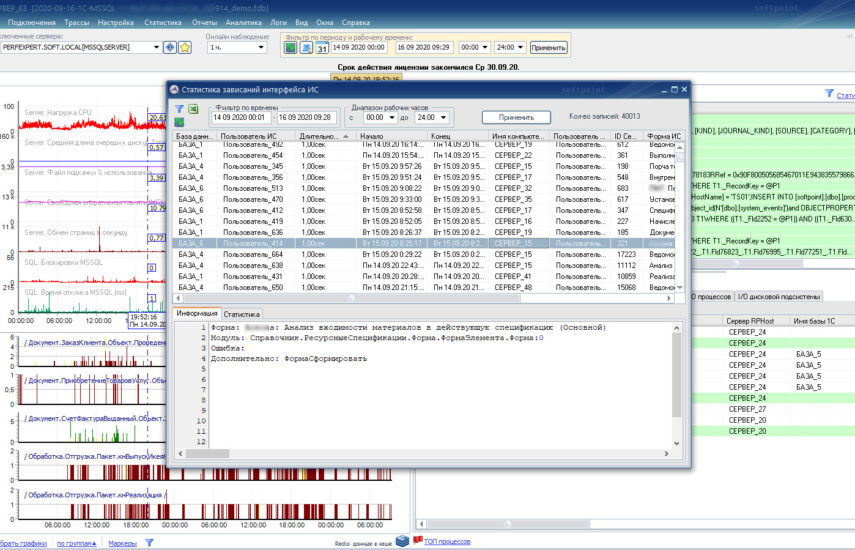This screenshot has height=550, width=855.
Task: Sort by the 'ID Се...' column header
Action: tap(625, 136)
